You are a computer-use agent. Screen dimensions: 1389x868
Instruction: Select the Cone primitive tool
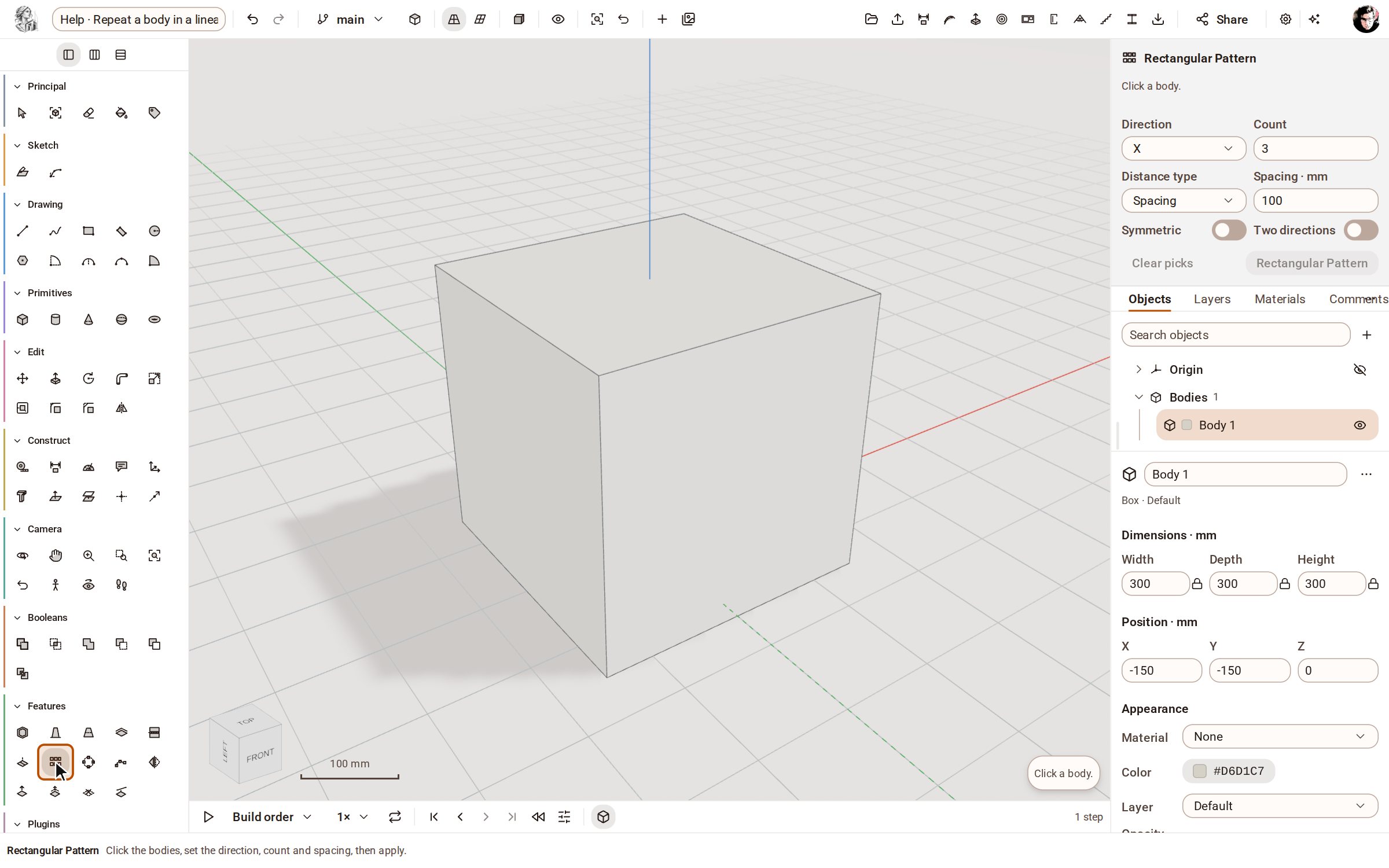[89, 319]
